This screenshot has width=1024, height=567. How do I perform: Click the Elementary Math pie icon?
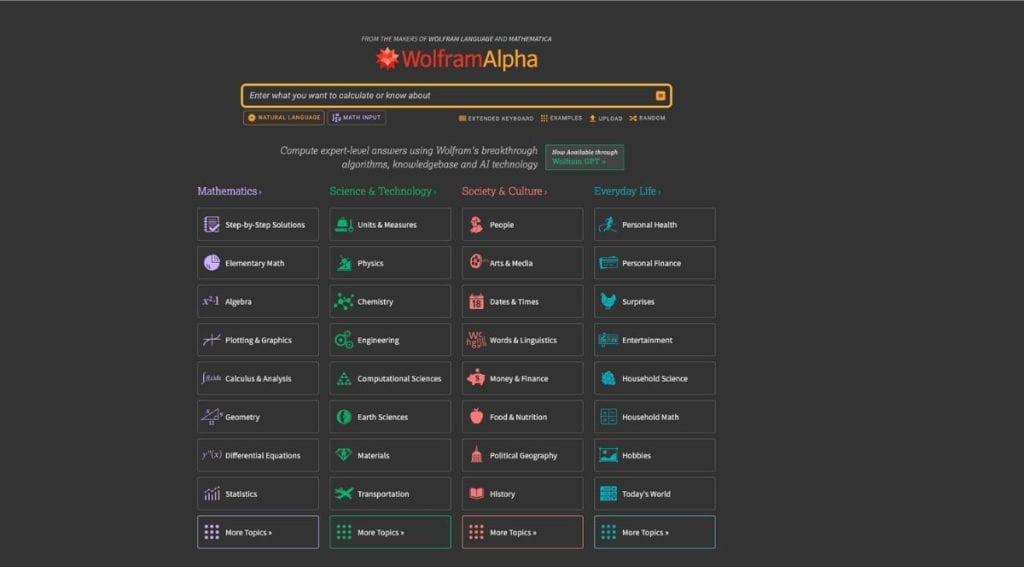point(212,263)
